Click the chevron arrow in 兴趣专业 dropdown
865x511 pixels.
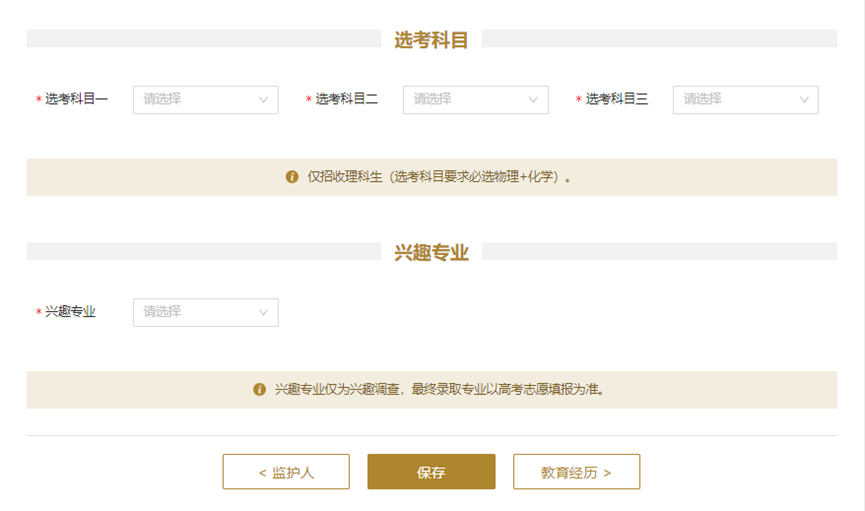point(264,312)
